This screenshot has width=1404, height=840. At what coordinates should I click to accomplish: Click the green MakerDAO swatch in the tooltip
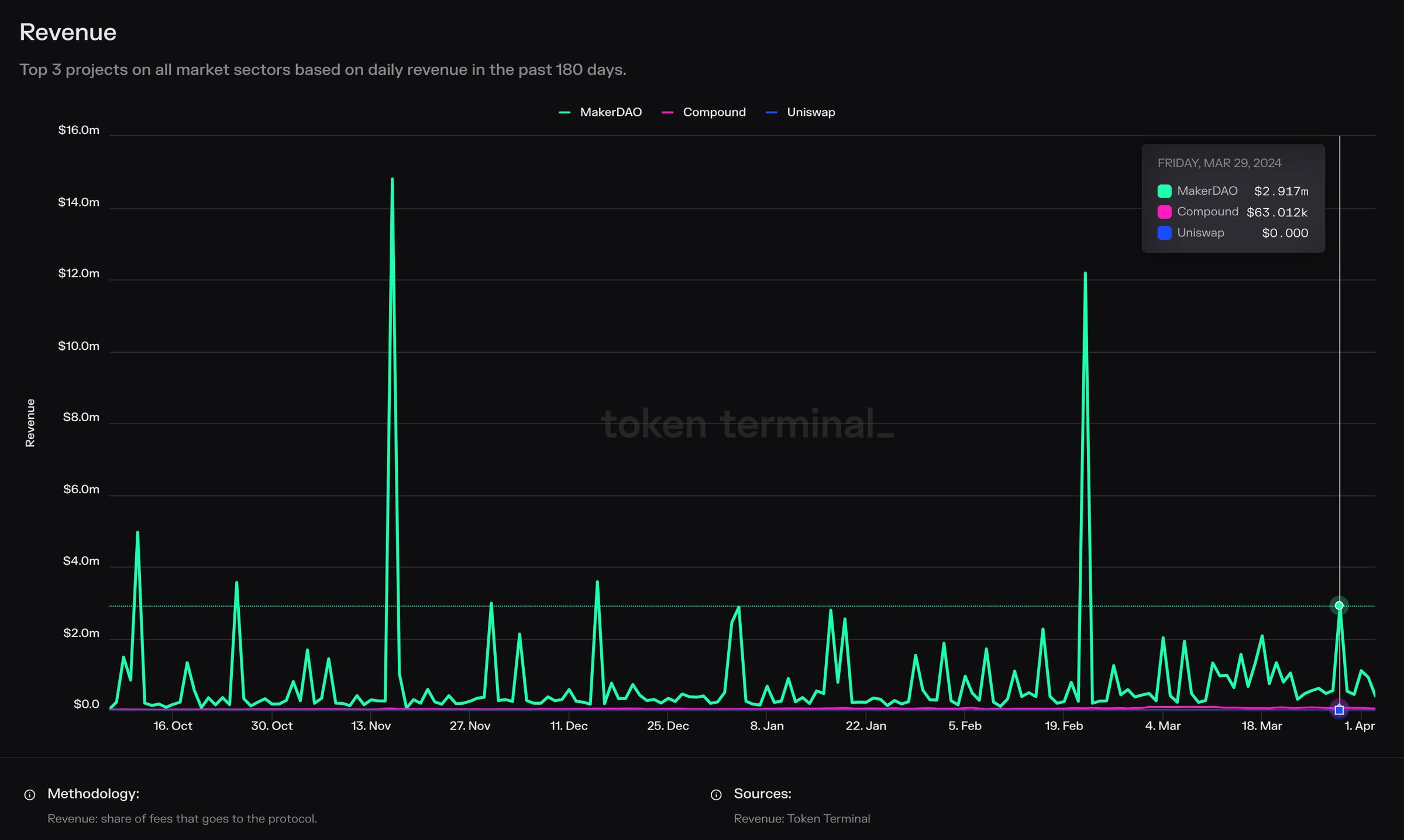[x=1164, y=191]
